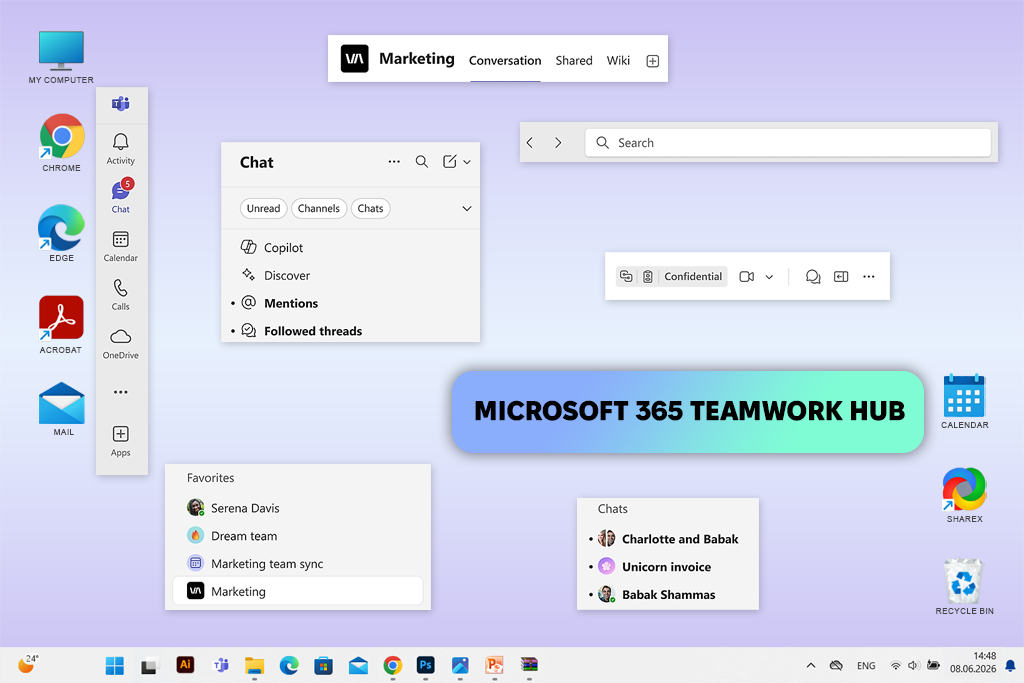The image size is (1024, 683).
Task: Launch Illustrator from the taskbar
Action: tap(185, 665)
